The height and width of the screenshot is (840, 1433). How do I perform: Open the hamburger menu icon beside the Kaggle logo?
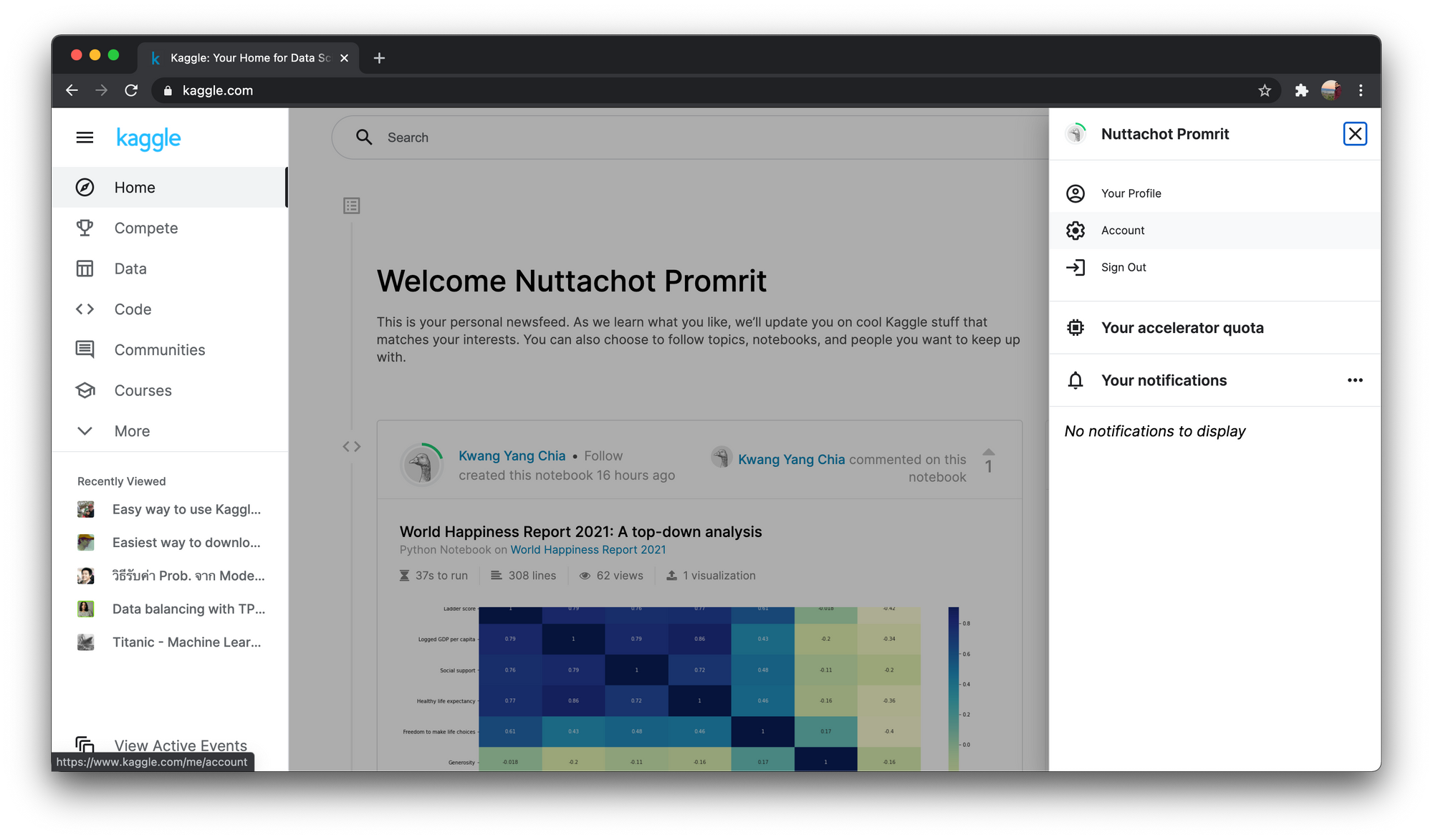click(85, 137)
